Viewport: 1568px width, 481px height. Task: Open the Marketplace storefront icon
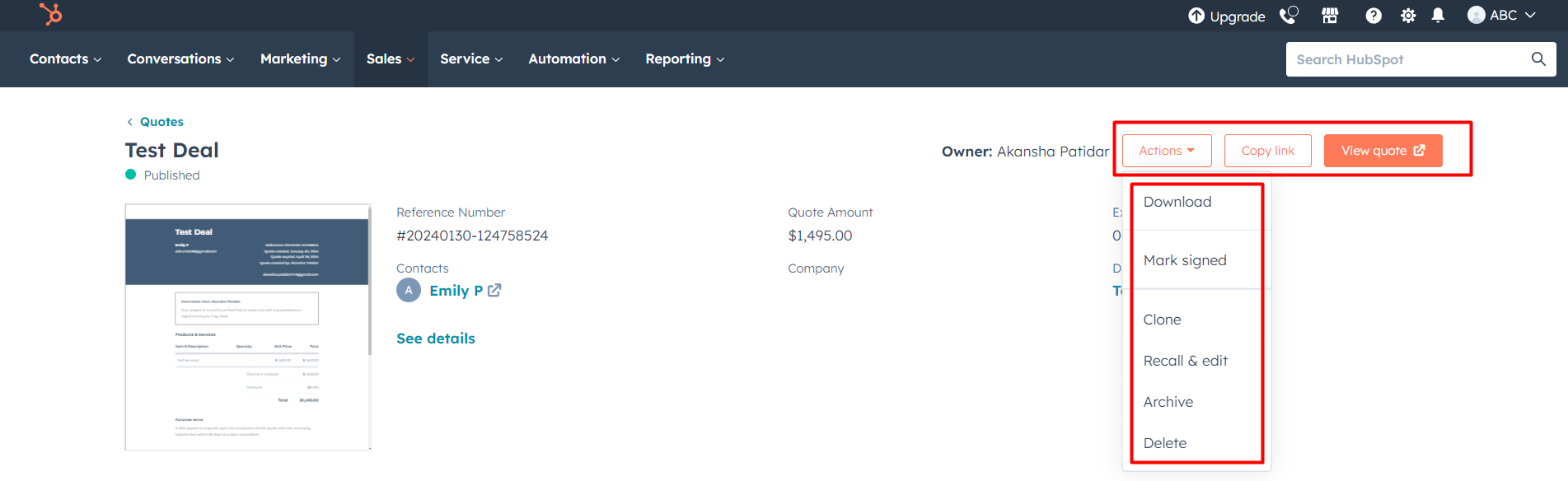1330,16
